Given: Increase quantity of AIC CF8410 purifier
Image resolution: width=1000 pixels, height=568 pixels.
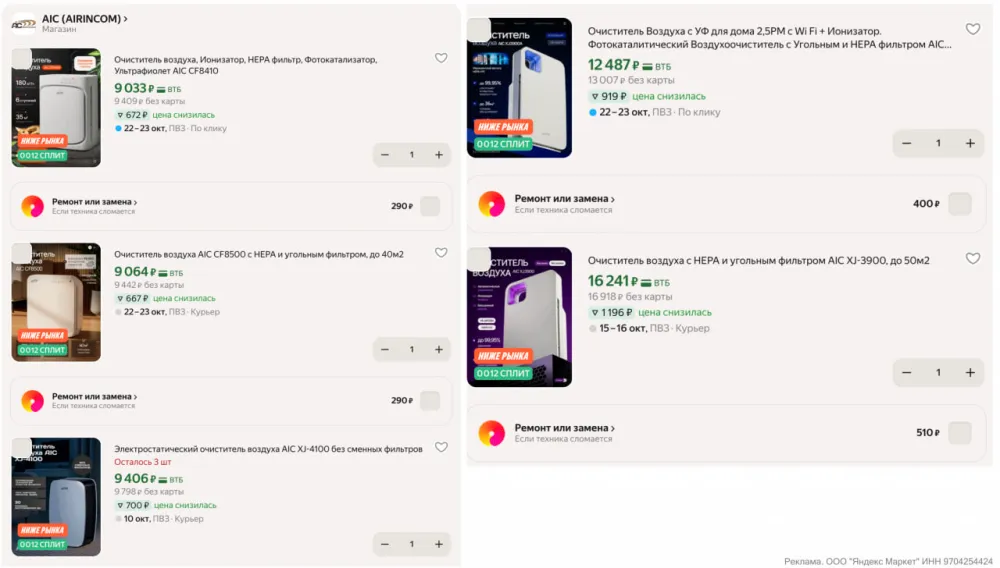Looking at the screenshot, I should (439, 155).
